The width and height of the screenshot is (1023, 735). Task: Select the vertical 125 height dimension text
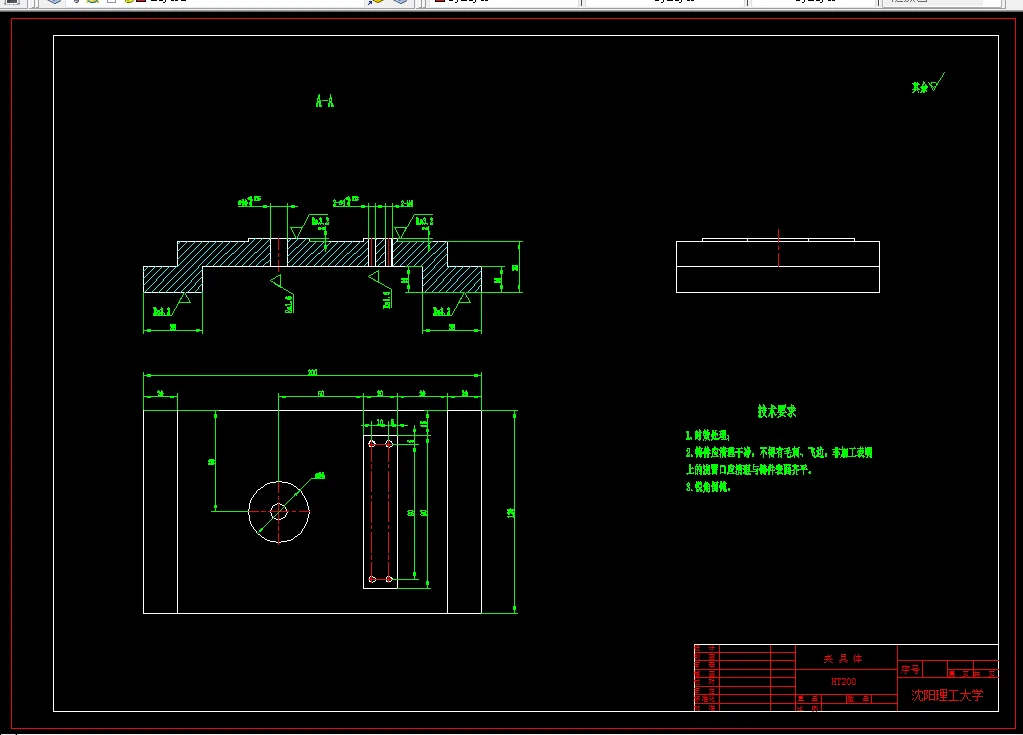tap(510, 513)
